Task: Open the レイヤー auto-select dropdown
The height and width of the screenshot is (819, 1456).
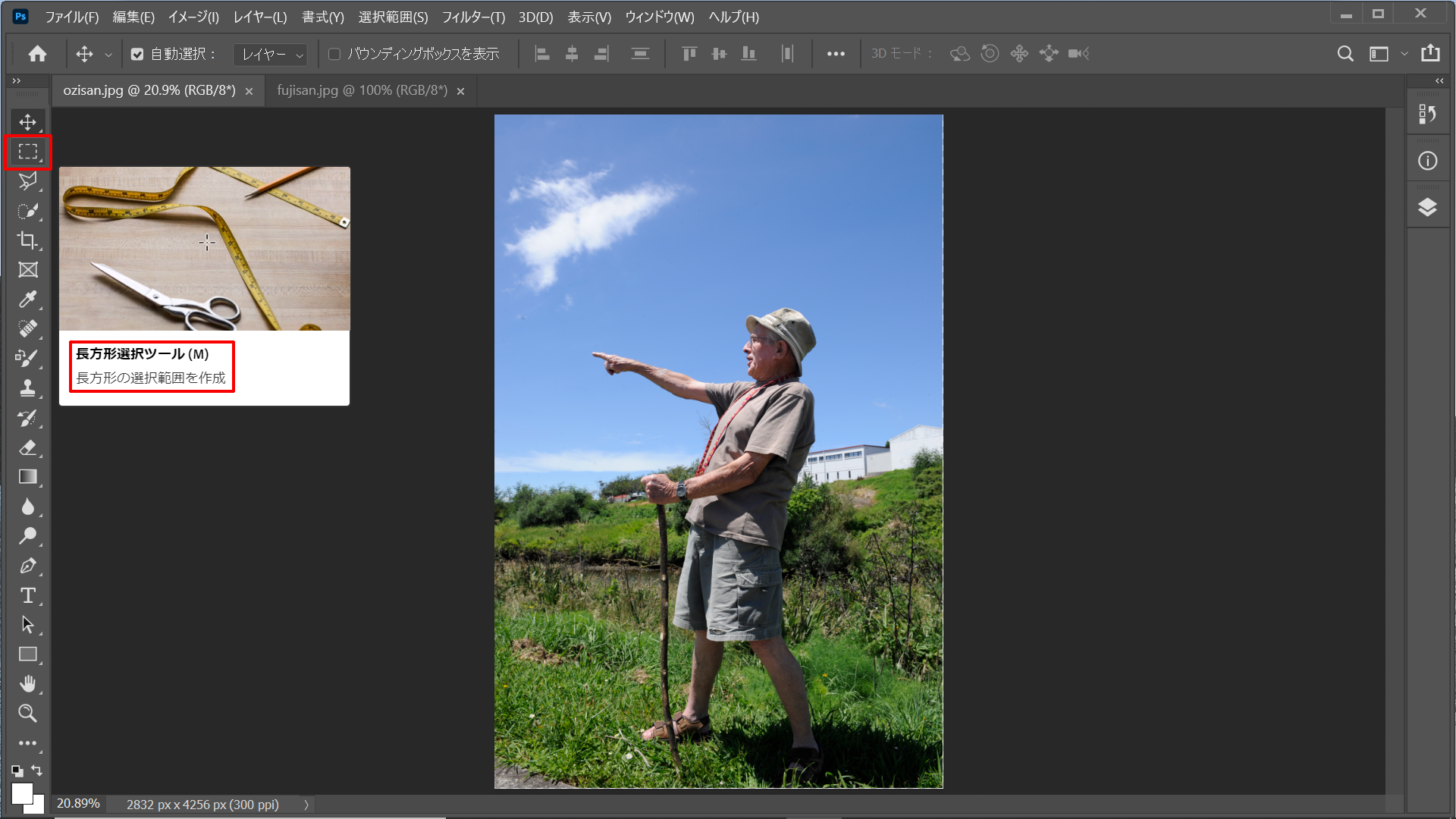Action: coord(271,54)
